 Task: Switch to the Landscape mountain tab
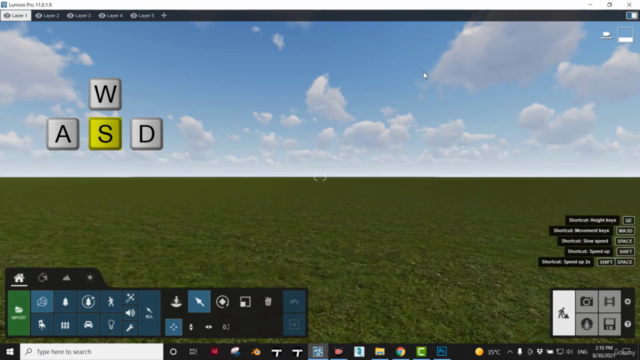click(x=66, y=278)
